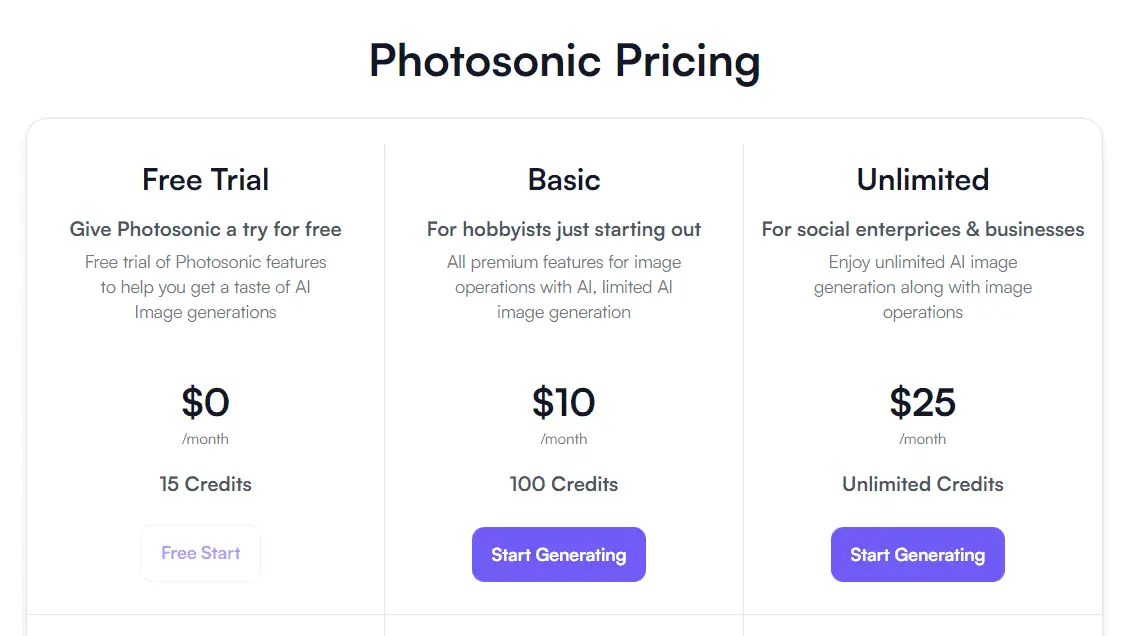Click Start Generating under the Basic plan

[x=558, y=554]
